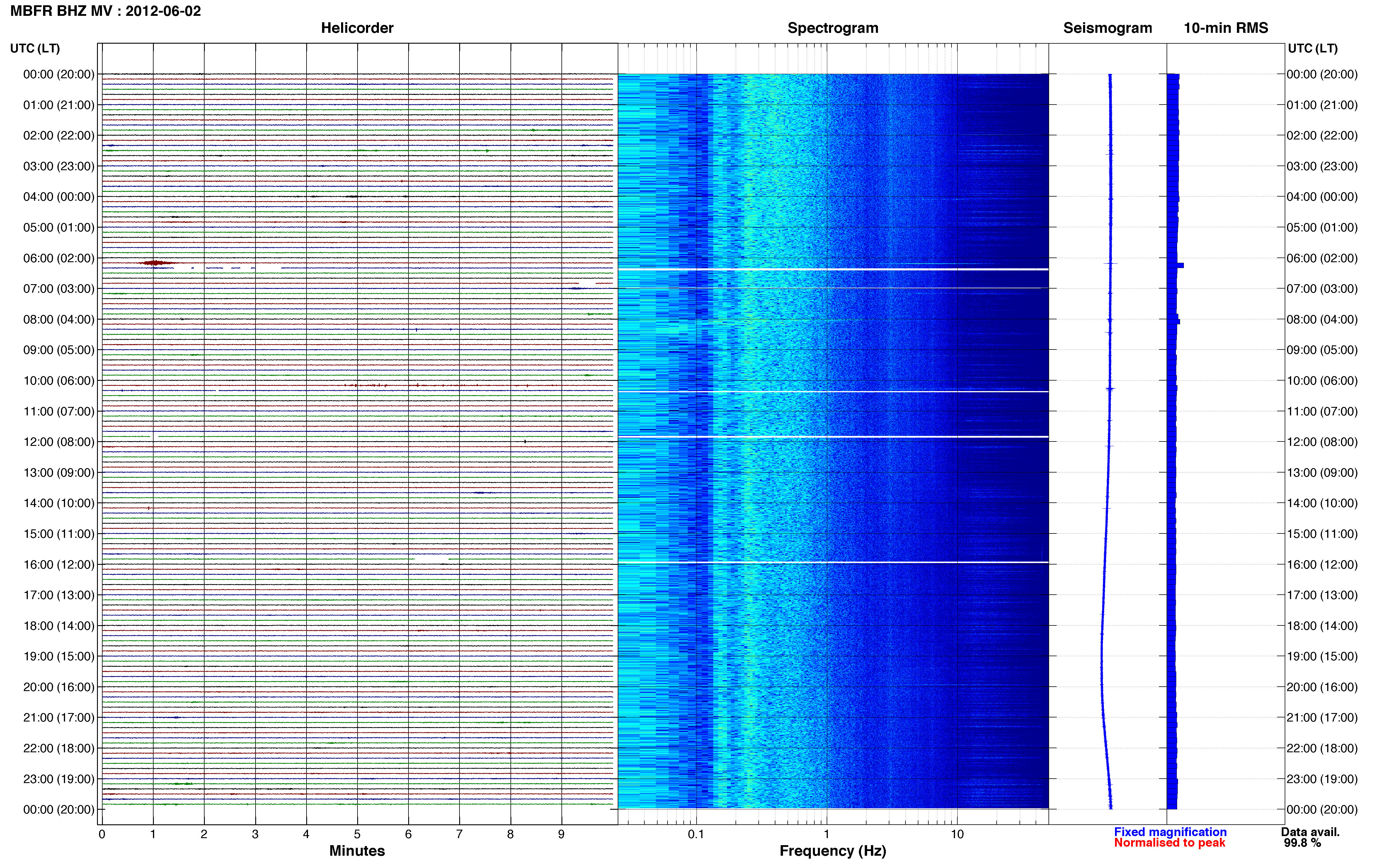Click minute tick '3' under the helicorder
1389x868 pixels.
coord(255,834)
